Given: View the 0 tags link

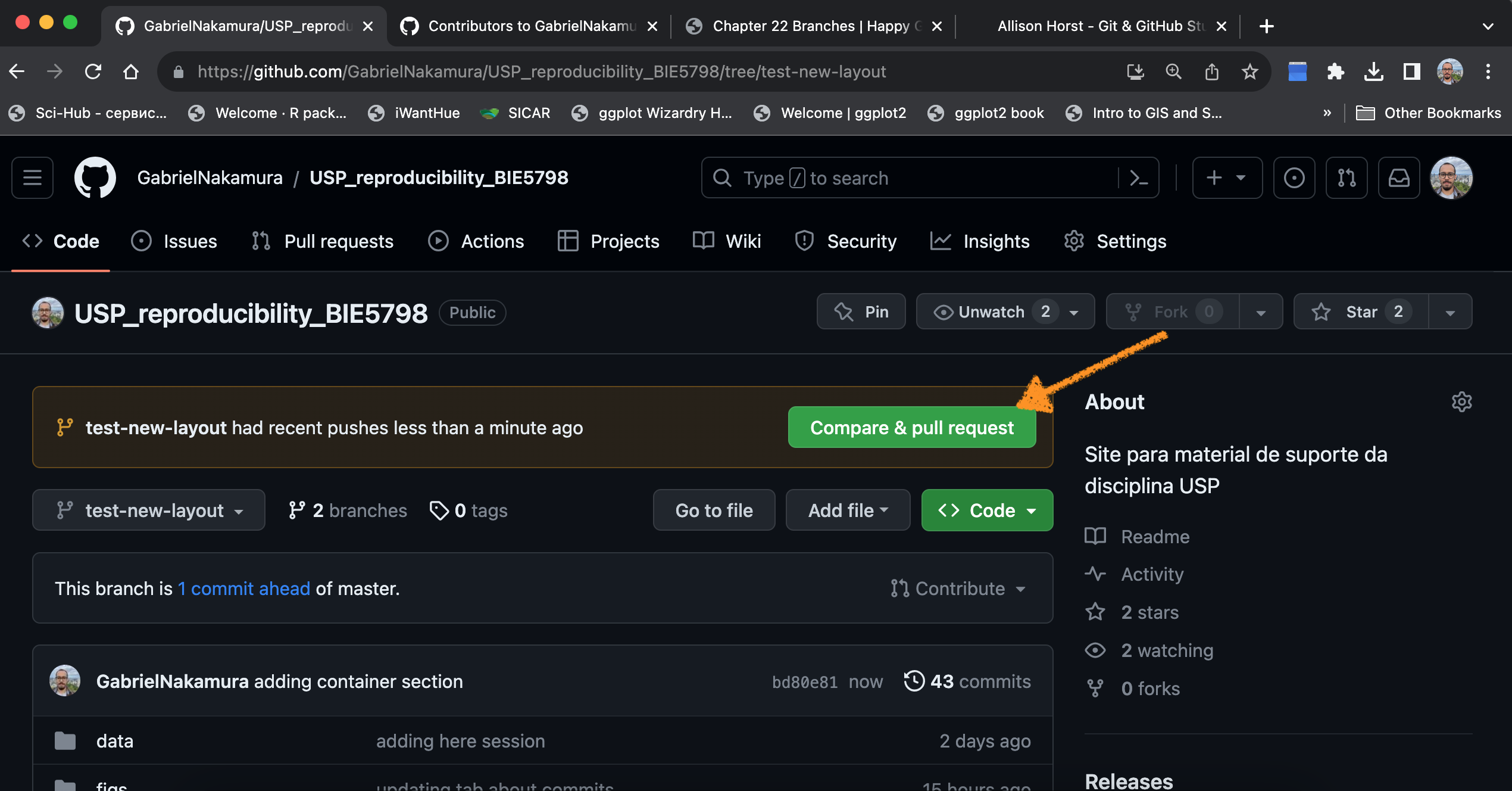Looking at the screenshot, I should coord(468,510).
